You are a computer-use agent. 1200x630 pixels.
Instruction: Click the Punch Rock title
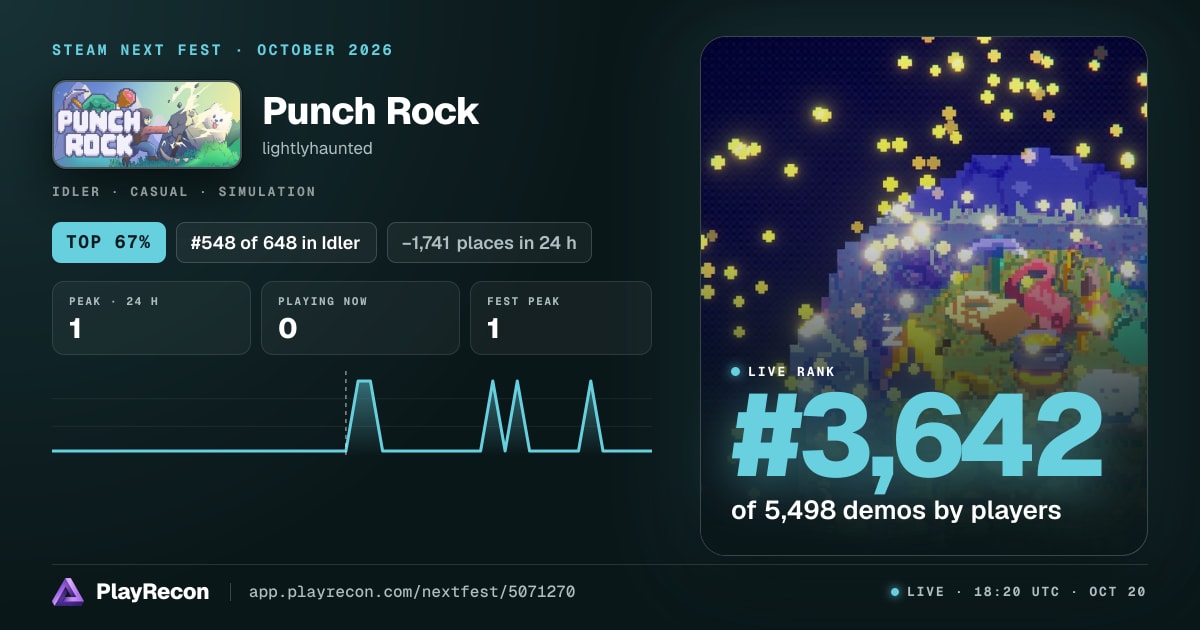tap(370, 111)
